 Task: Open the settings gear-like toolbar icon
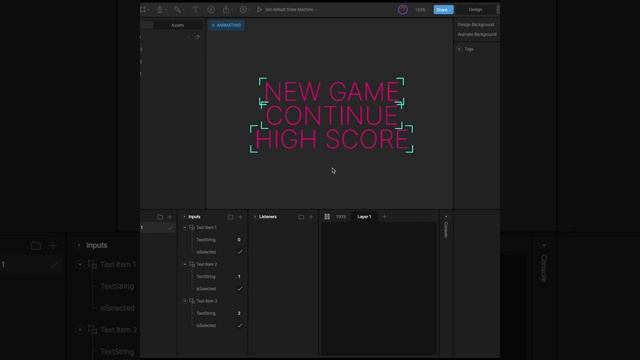[243, 9]
